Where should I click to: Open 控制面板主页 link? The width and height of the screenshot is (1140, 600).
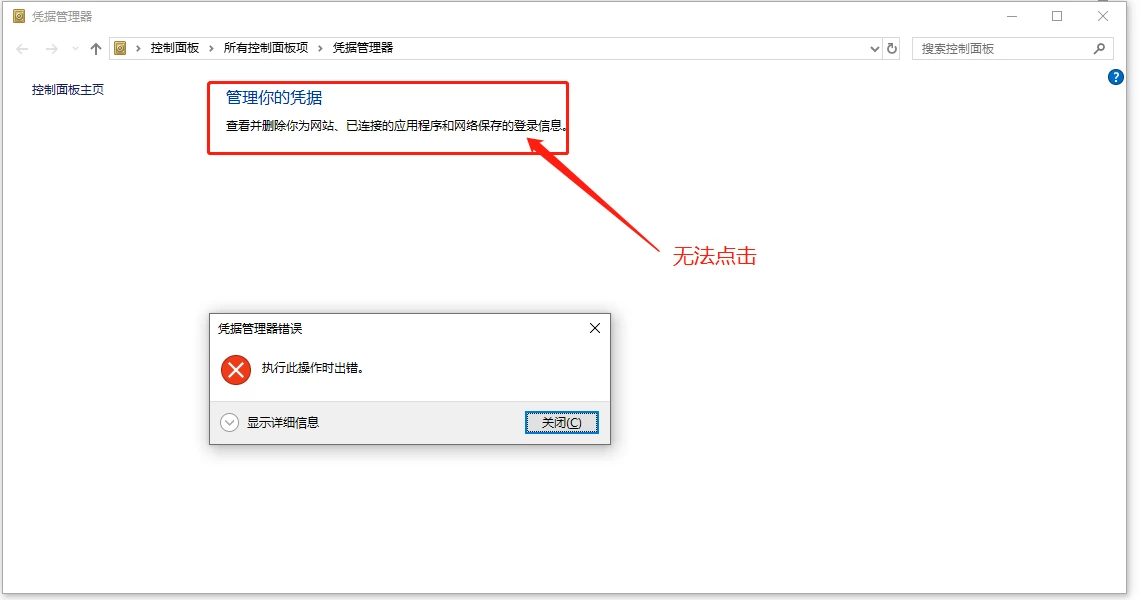tap(68, 89)
